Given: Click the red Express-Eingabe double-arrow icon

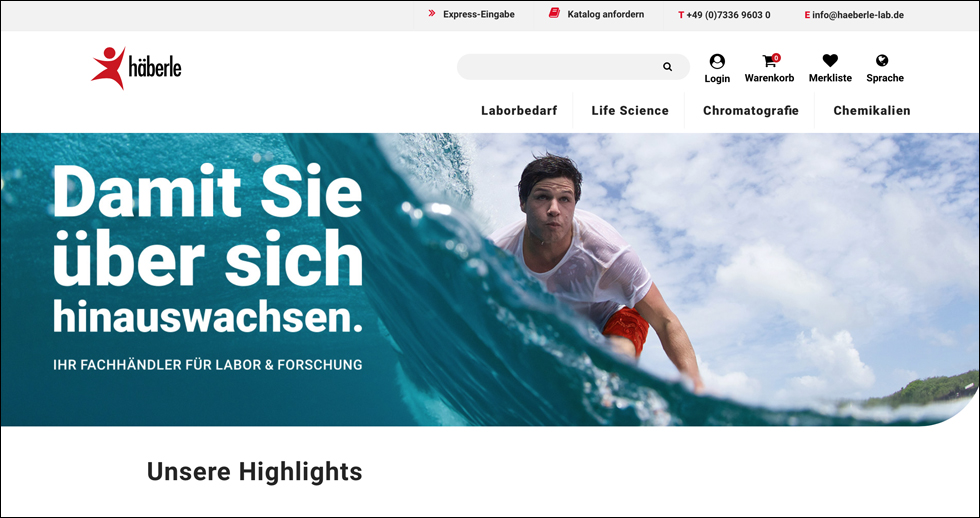Looking at the screenshot, I should tap(432, 13).
